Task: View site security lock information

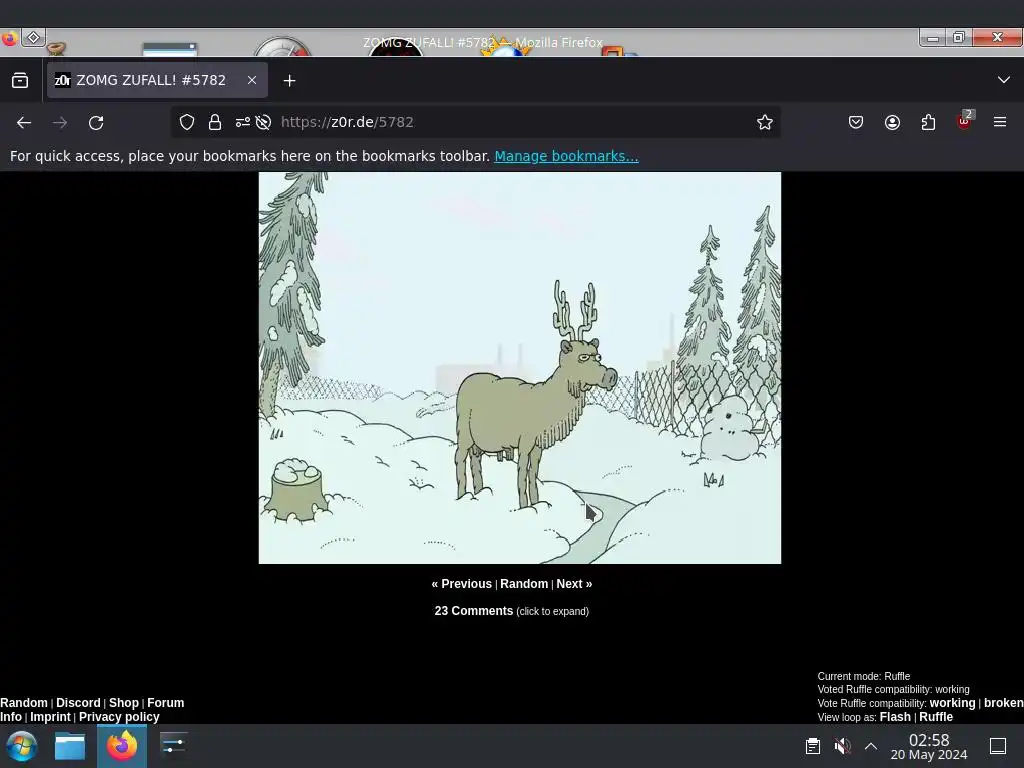Action: click(215, 122)
